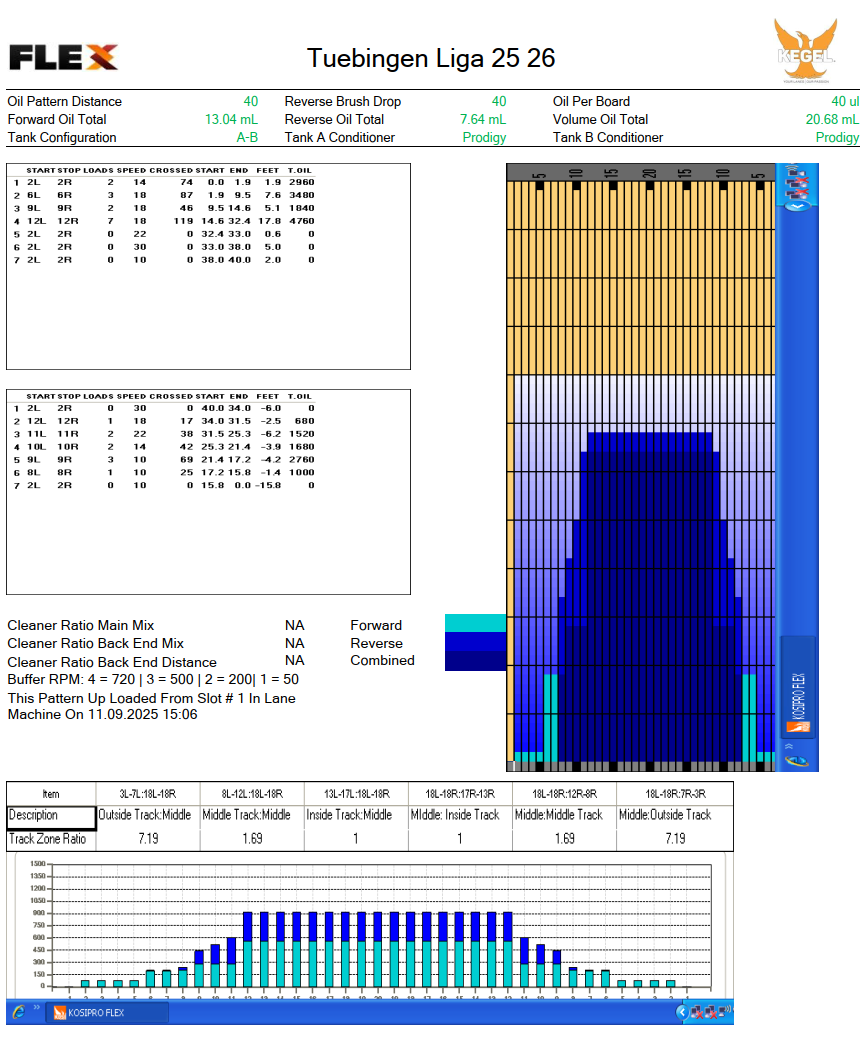
Task: Expand quick launch chevron in the bottom taskbar
Action: pos(36,1009)
